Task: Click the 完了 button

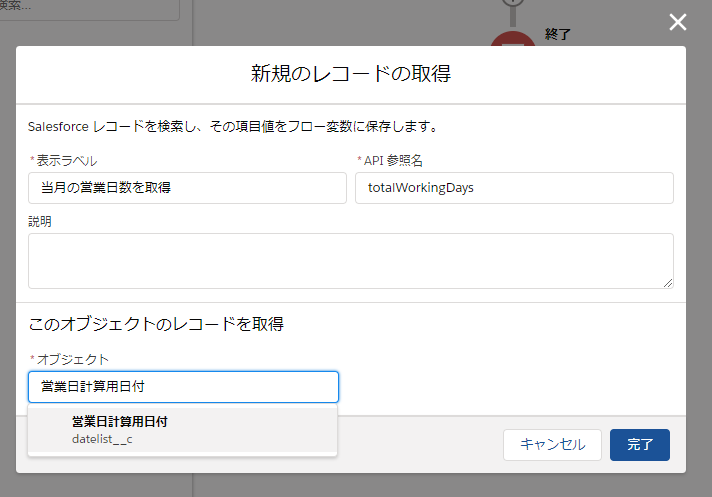Action: 640,445
